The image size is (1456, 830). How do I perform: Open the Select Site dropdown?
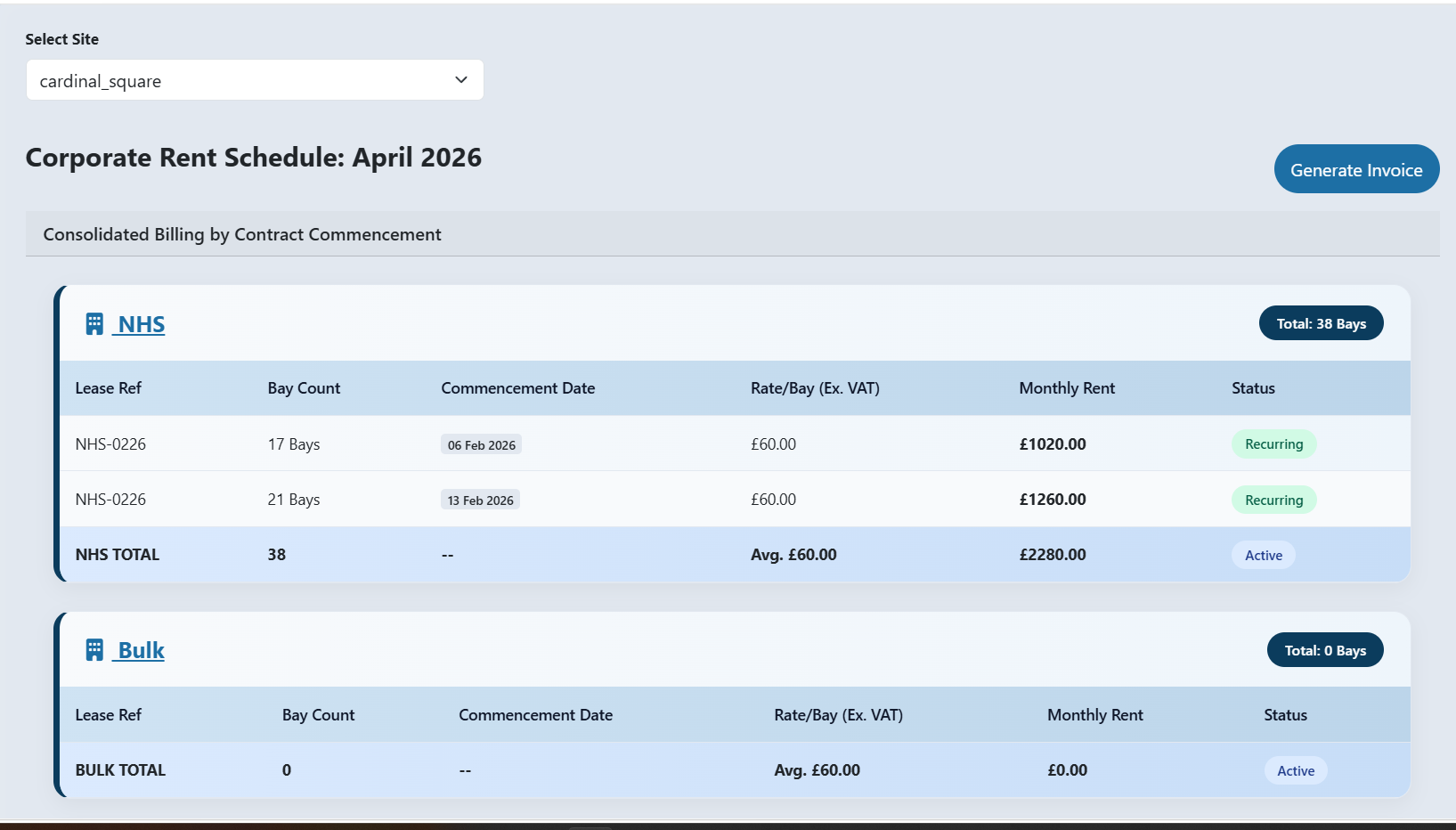(x=254, y=80)
